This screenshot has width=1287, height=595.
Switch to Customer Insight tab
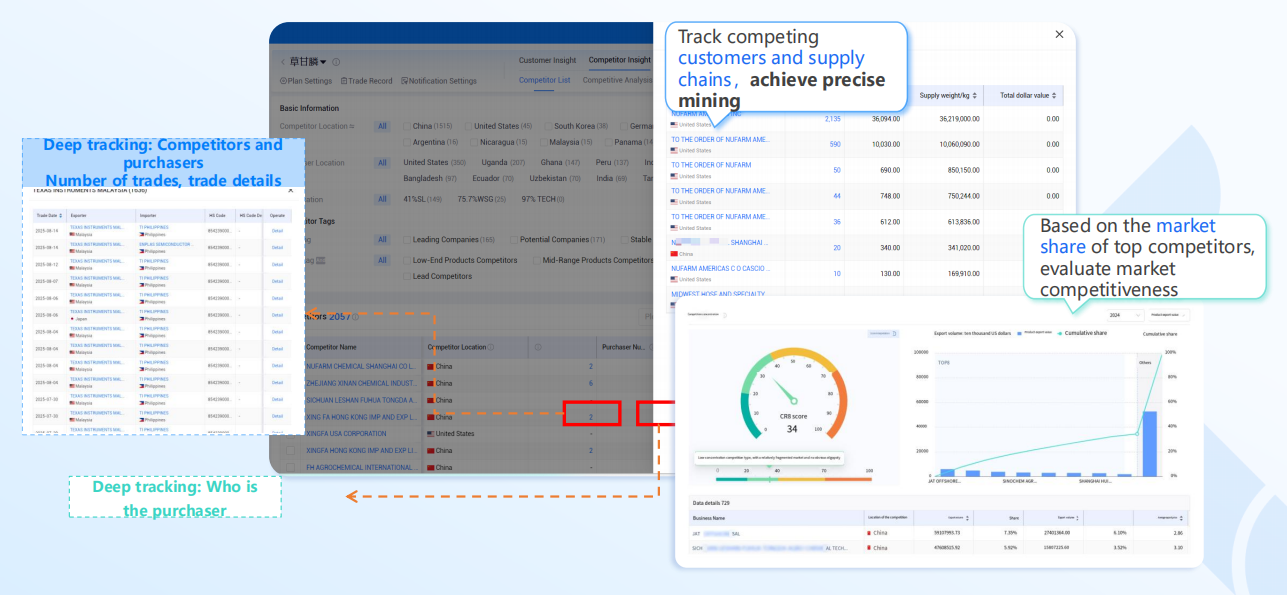pos(548,60)
